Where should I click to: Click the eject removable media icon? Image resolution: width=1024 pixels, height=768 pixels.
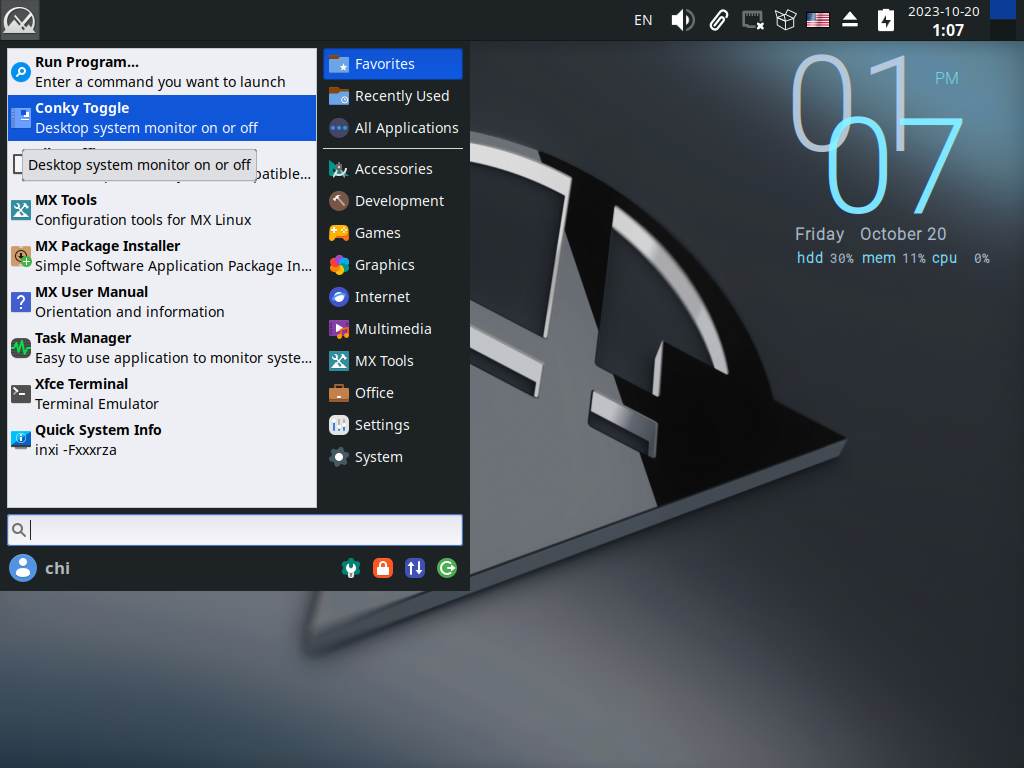(850, 20)
